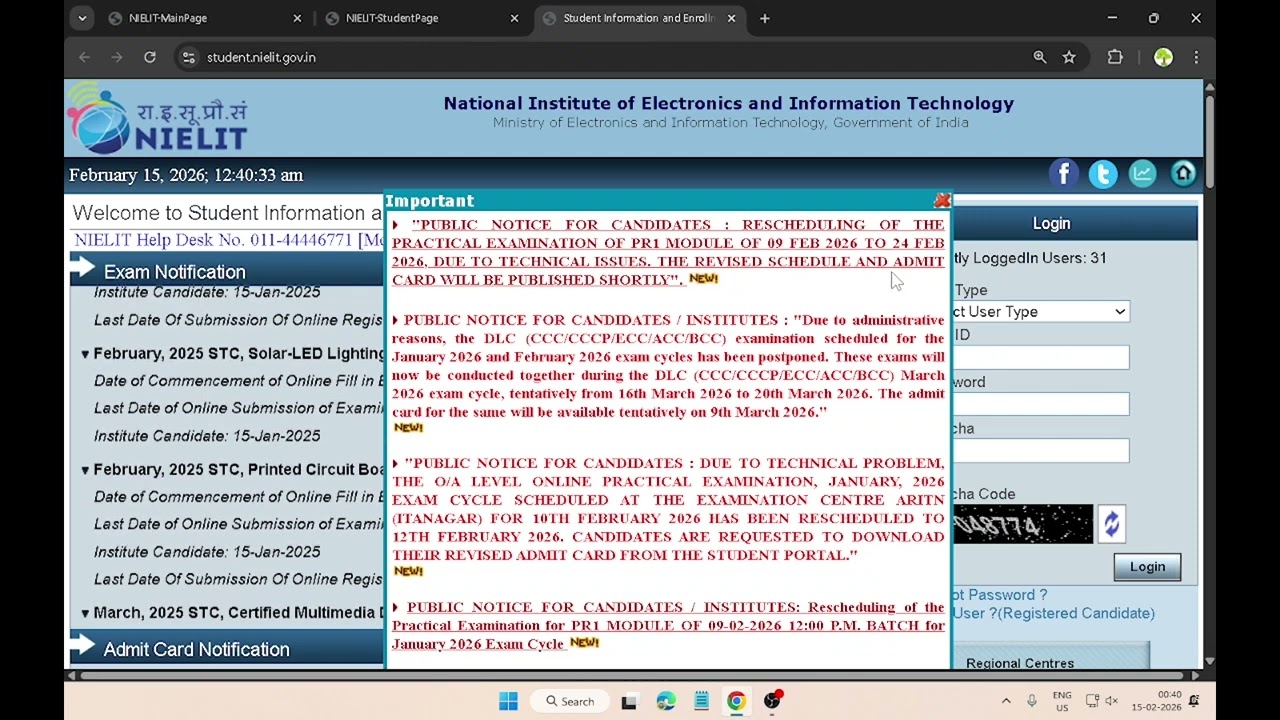The height and width of the screenshot is (720, 1280).
Task: Open Chrome three-dot menu
Action: coord(1196,57)
